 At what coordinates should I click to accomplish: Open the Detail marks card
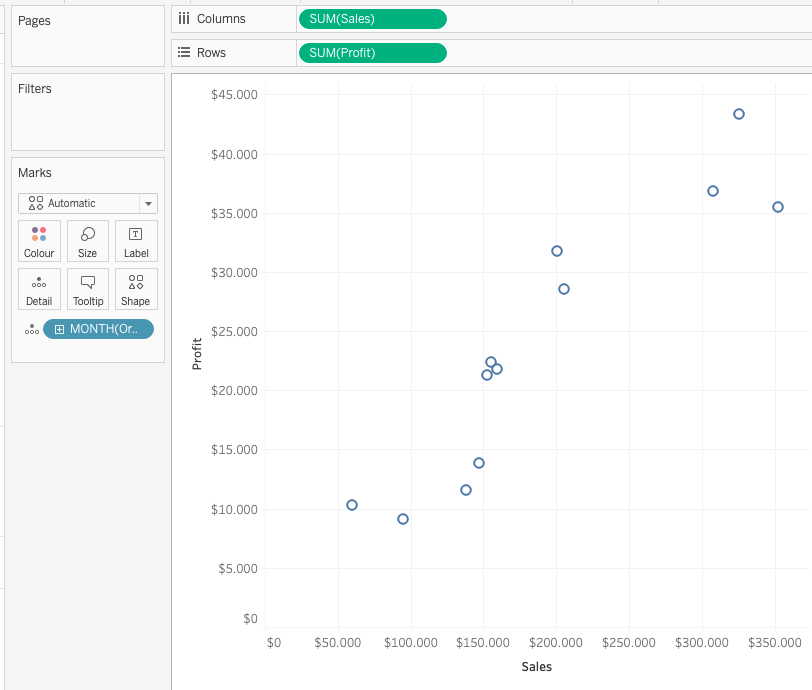[39, 289]
